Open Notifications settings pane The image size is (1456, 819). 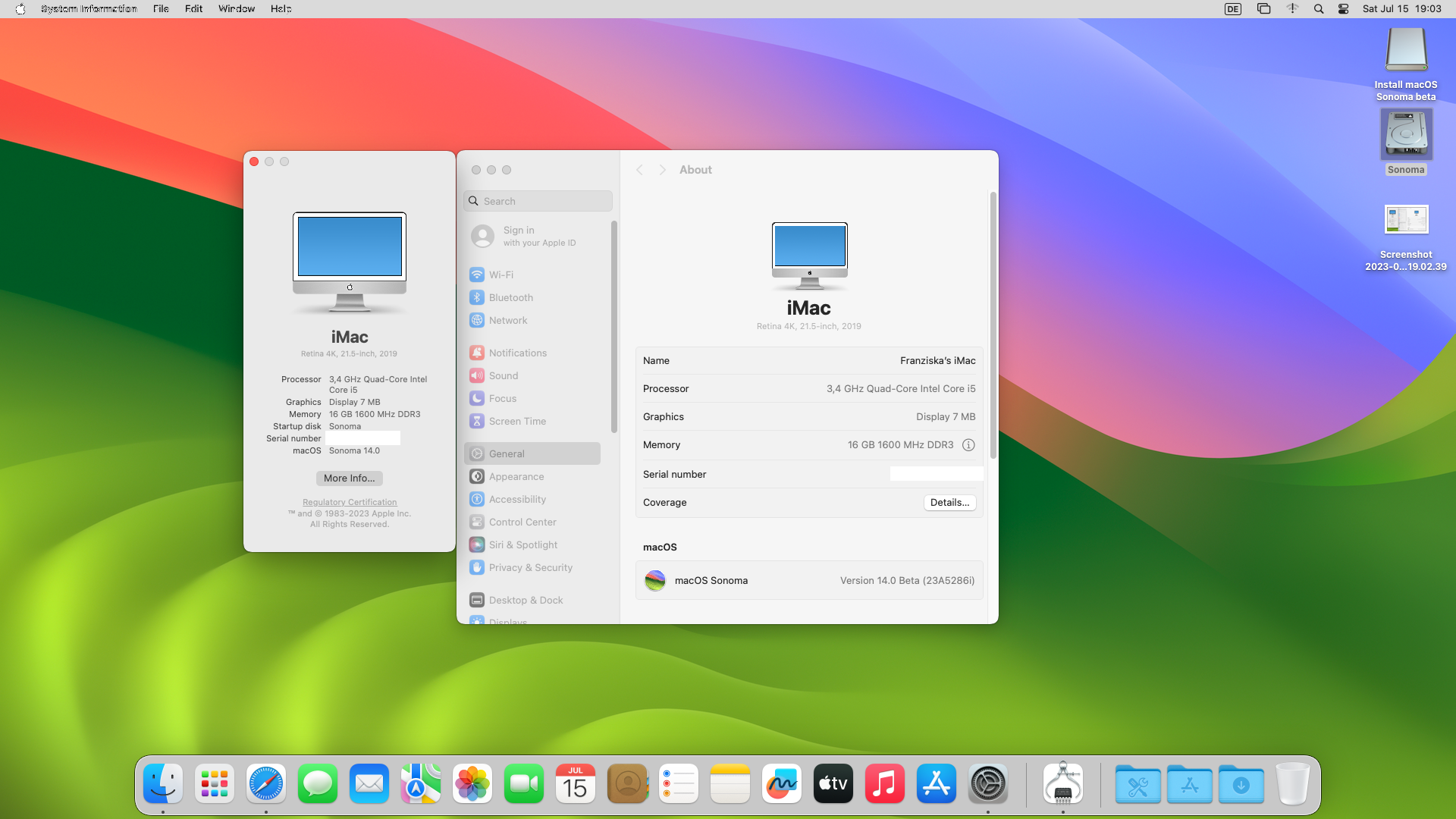point(517,353)
